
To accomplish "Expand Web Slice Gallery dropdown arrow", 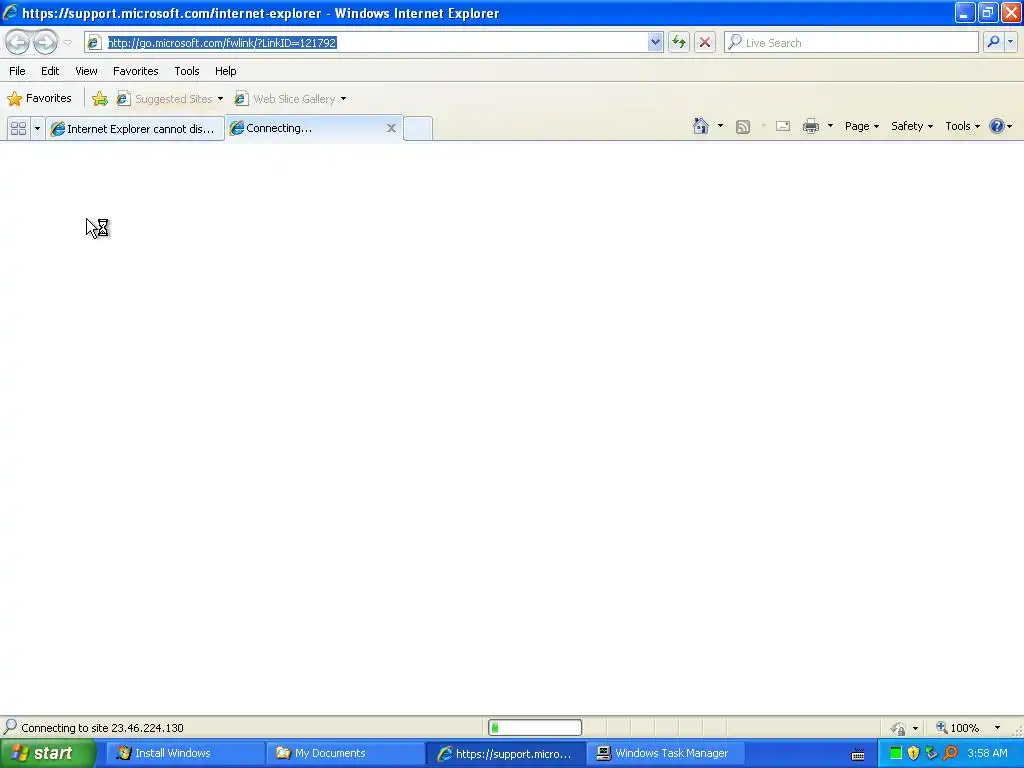I will [x=344, y=99].
